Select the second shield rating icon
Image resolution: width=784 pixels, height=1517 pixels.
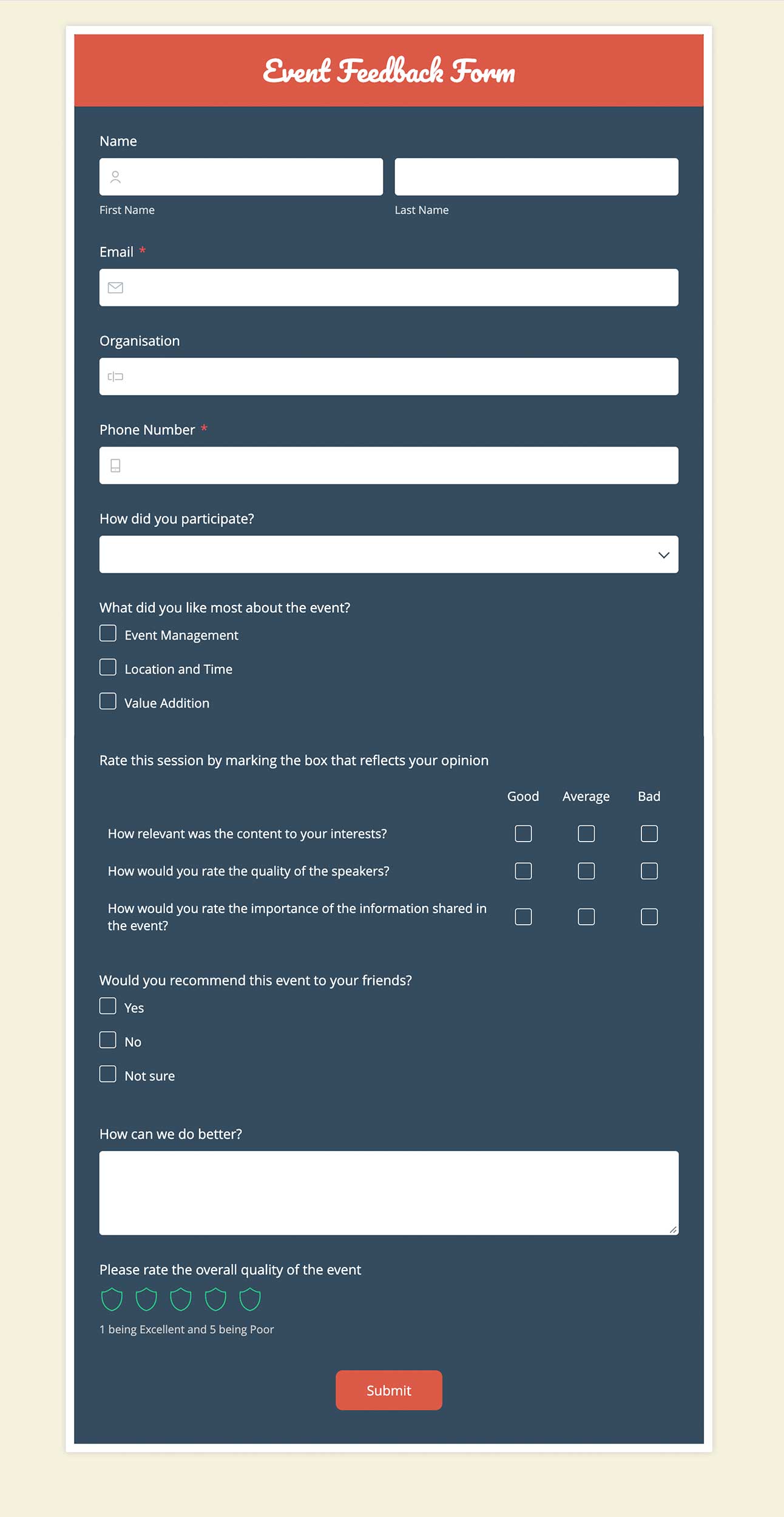[146, 1299]
